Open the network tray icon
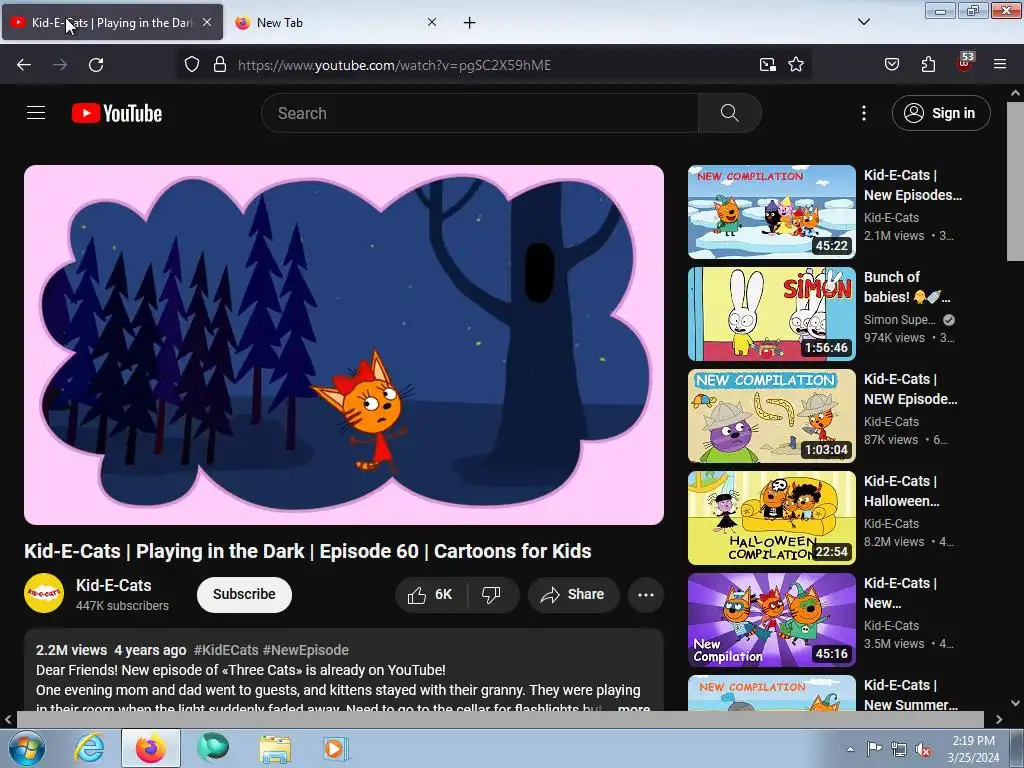 point(899,749)
